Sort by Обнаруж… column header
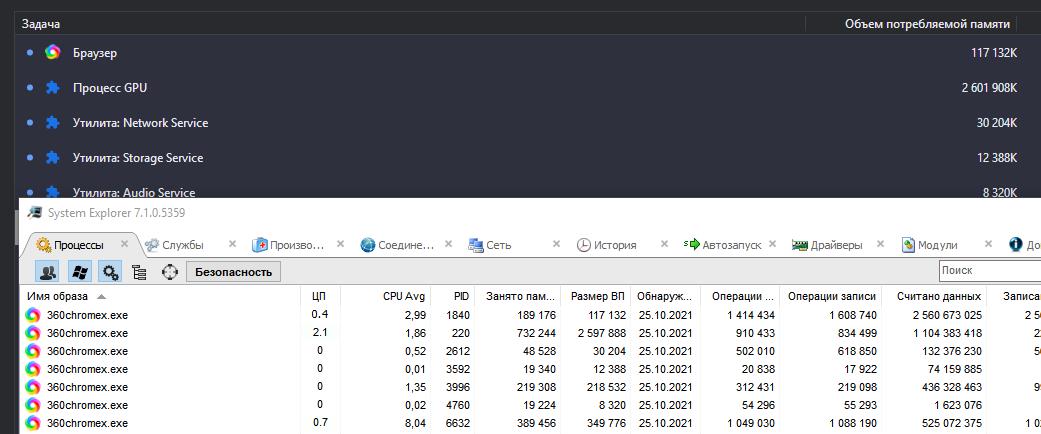The height and width of the screenshot is (434, 1041). [x=665, y=296]
